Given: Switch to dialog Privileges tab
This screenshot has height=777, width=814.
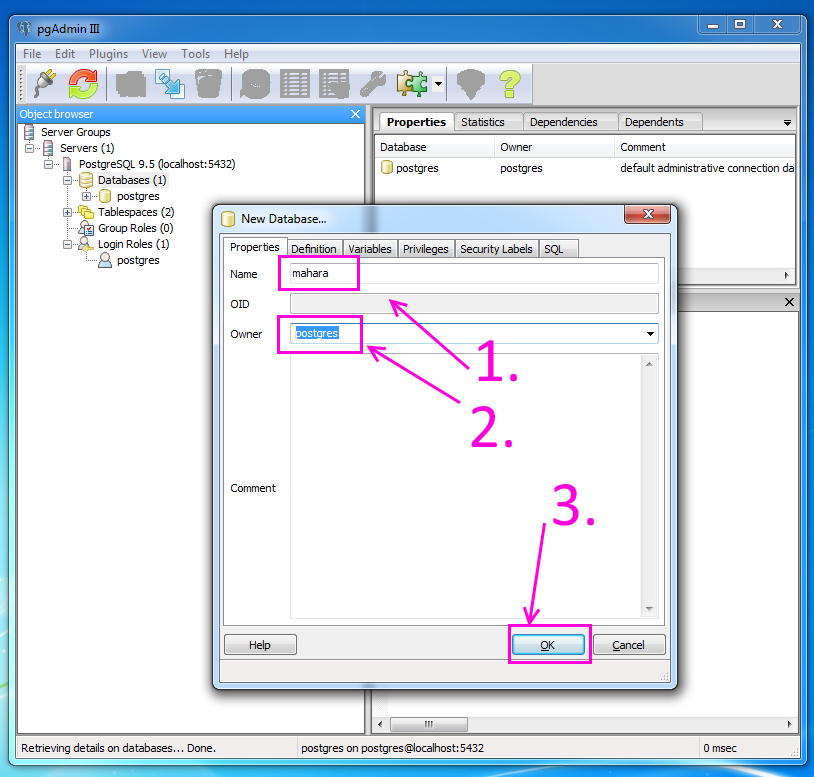Looking at the screenshot, I should tap(426, 249).
